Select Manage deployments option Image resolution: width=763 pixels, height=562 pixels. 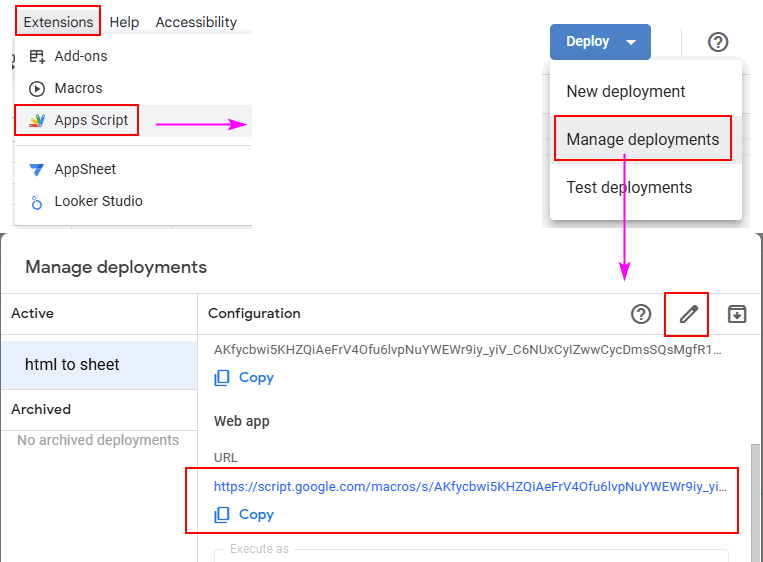(x=642, y=139)
